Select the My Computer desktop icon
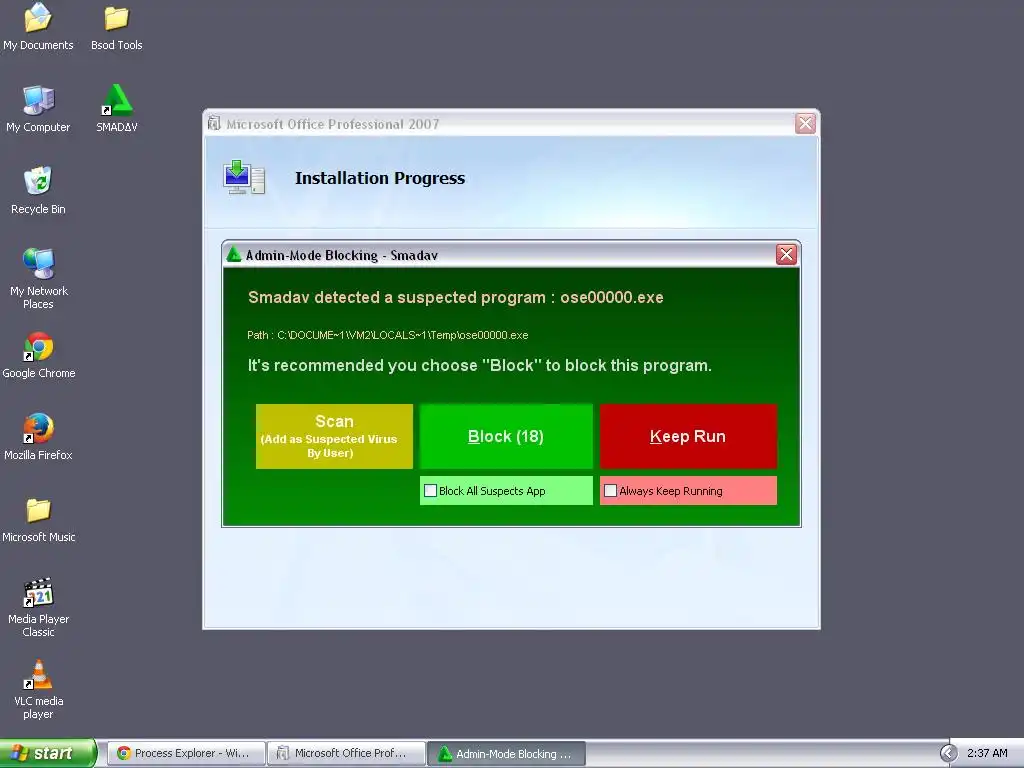This screenshot has height=768, width=1024. 38,108
